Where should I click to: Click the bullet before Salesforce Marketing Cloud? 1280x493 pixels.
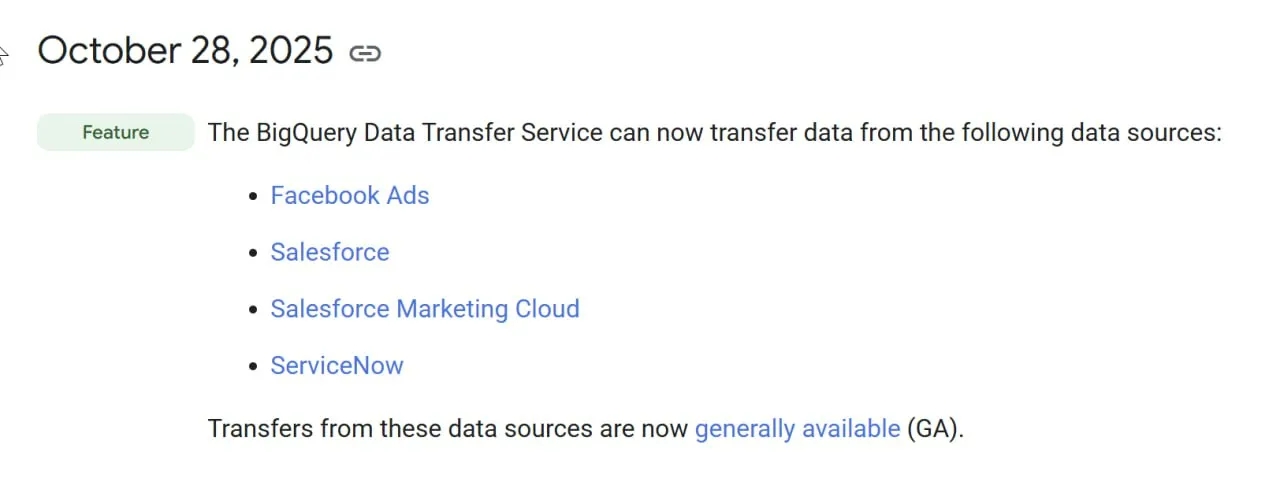click(x=253, y=310)
